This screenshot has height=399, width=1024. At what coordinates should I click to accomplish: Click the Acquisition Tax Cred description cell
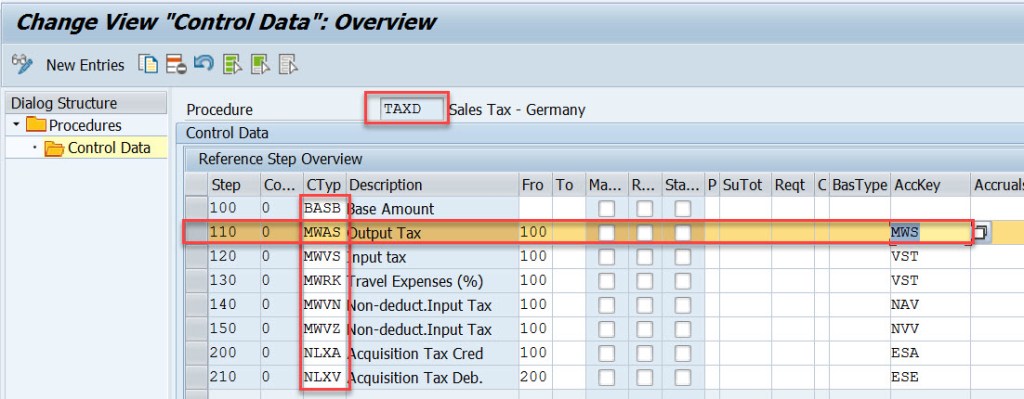pyautogui.click(x=432, y=353)
